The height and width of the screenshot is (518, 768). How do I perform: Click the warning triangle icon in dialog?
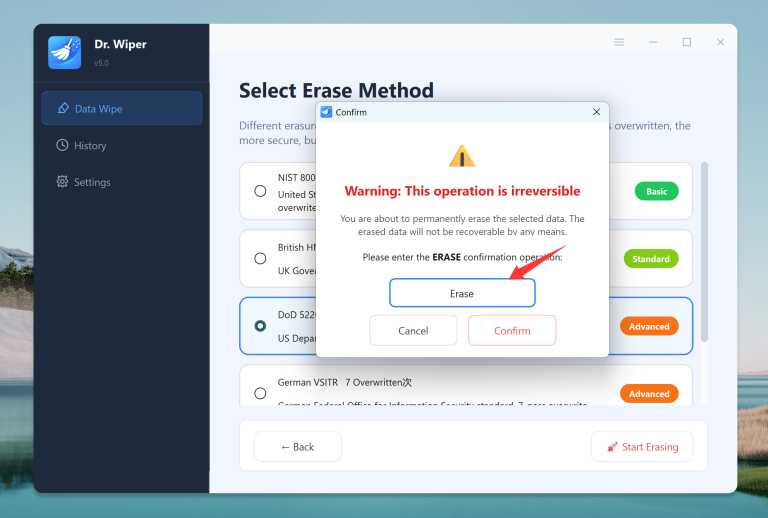point(462,156)
